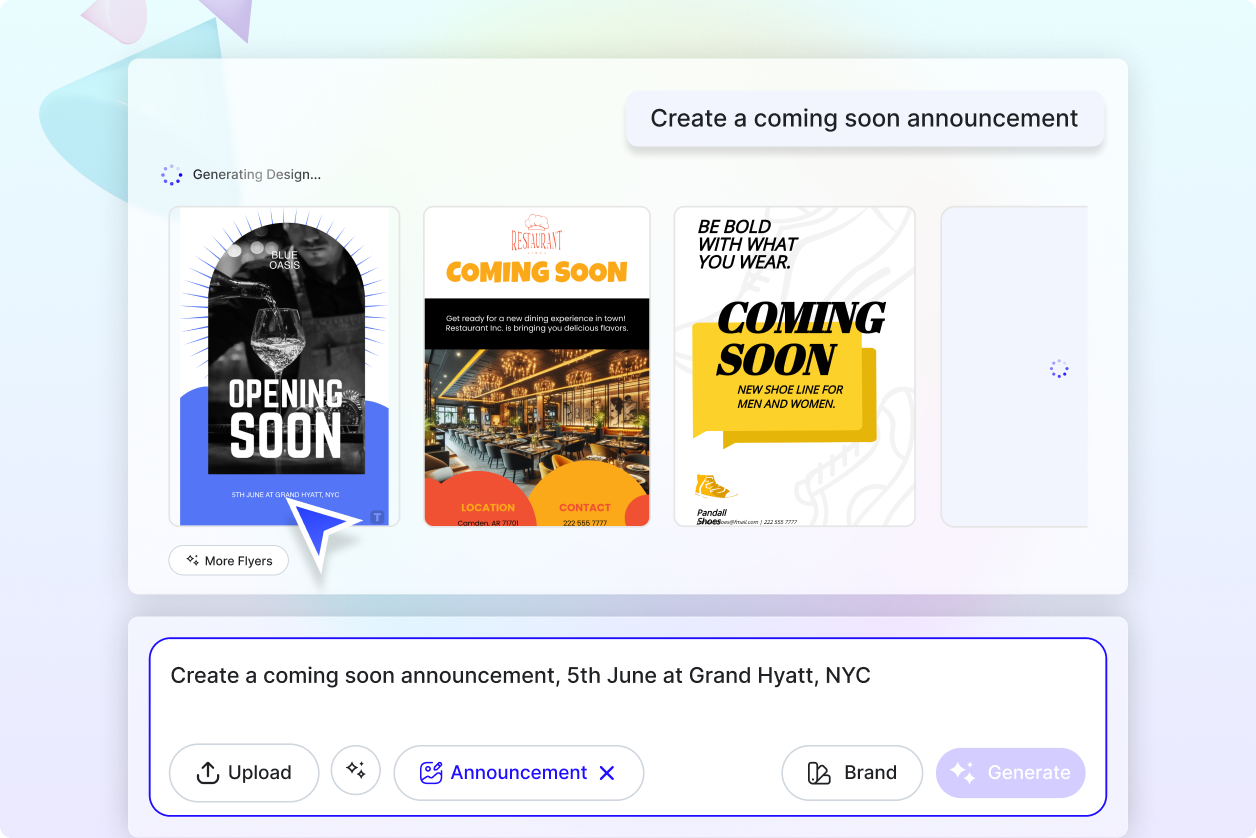Click the Upload button
The width and height of the screenshot is (1256, 838).
[x=243, y=772]
